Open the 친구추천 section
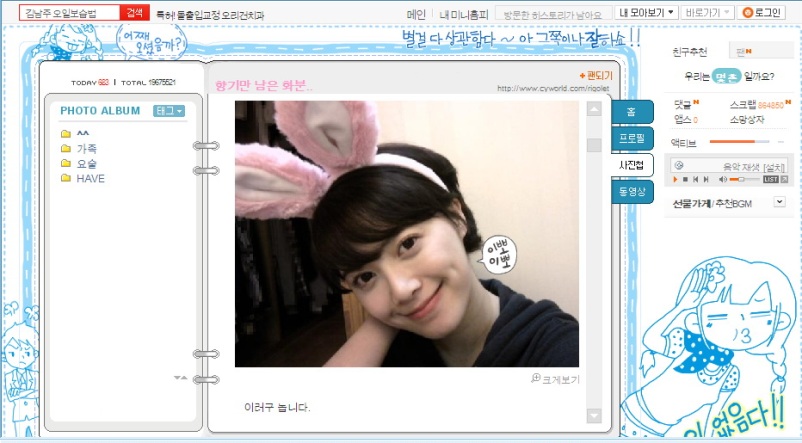Image resolution: width=802 pixels, height=443 pixels. pyautogui.click(x=689, y=52)
